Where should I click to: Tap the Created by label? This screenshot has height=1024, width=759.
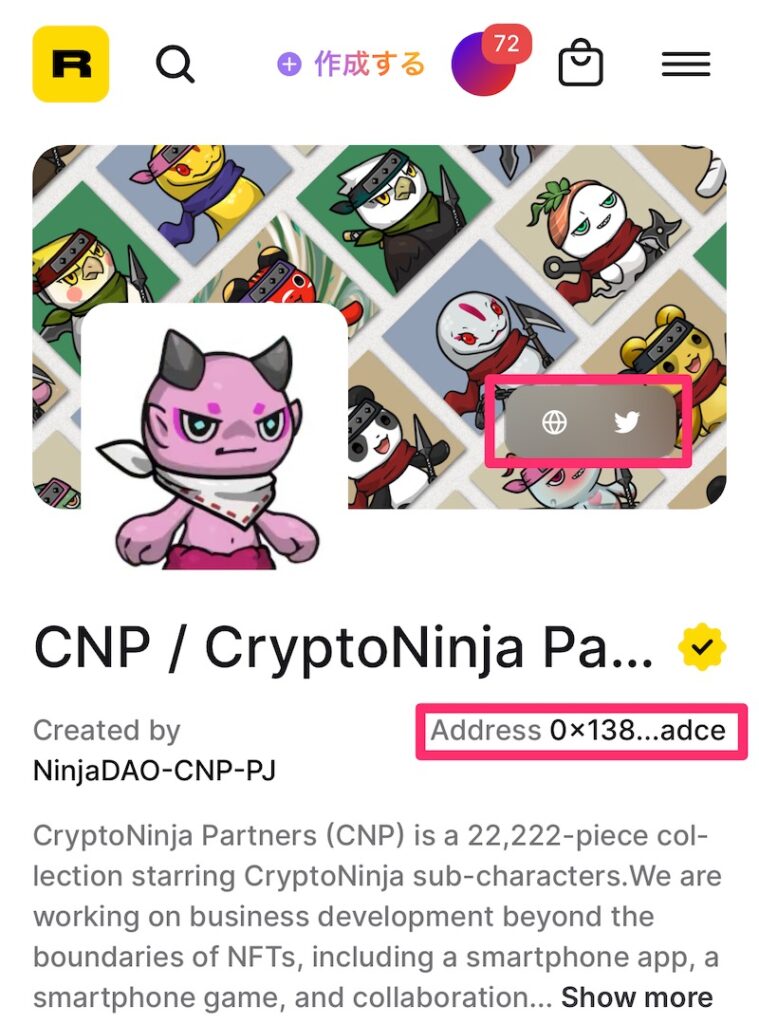point(106,730)
